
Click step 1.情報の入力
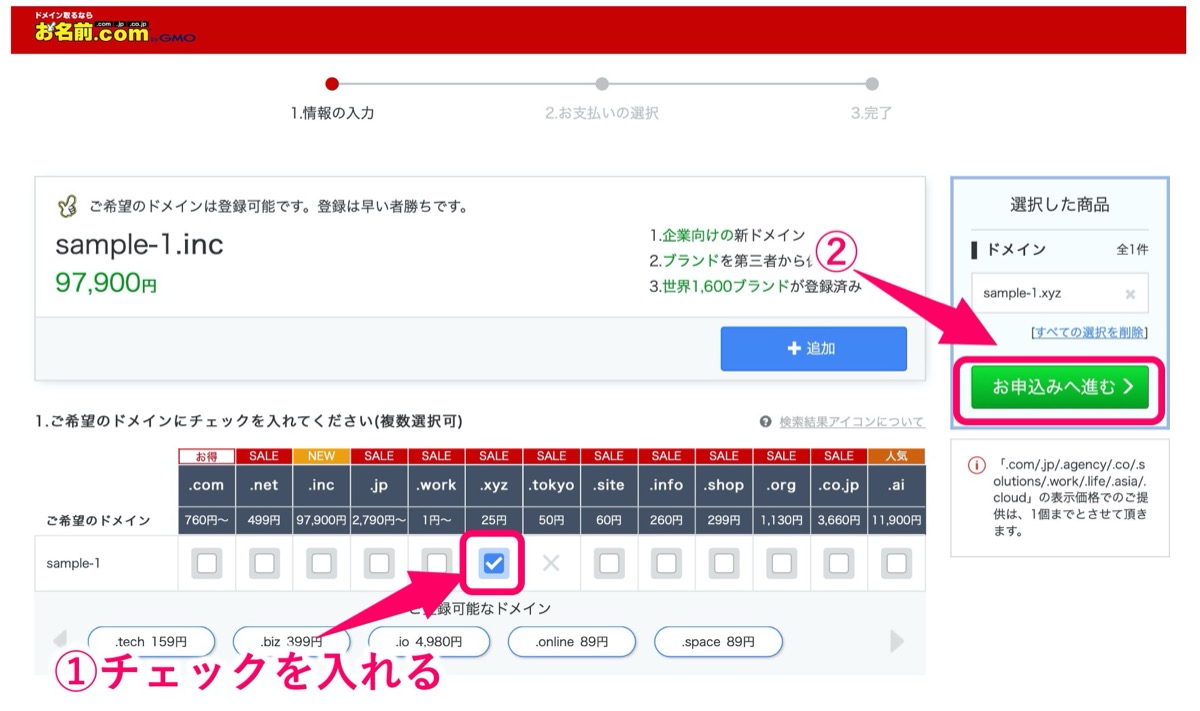tap(333, 113)
